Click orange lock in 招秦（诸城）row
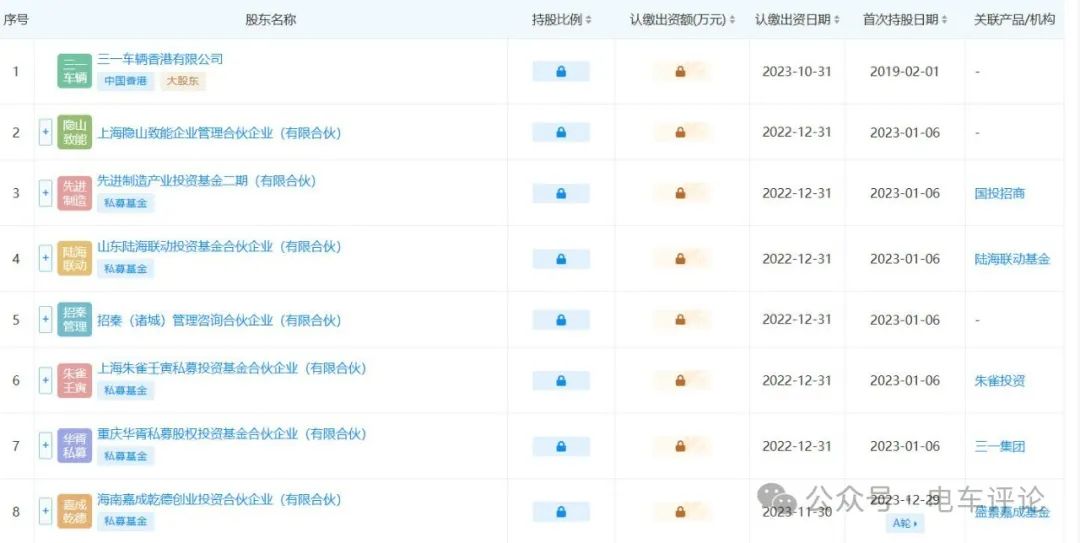The image size is (1080, 543). click(681, 320)
